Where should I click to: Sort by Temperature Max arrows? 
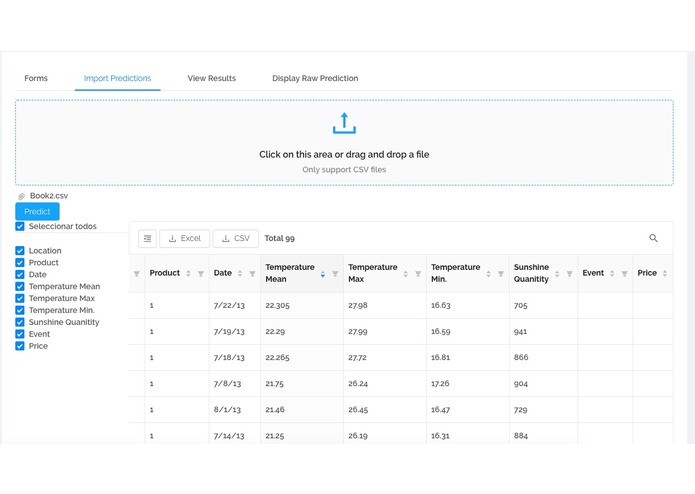(x=406, y=274)
